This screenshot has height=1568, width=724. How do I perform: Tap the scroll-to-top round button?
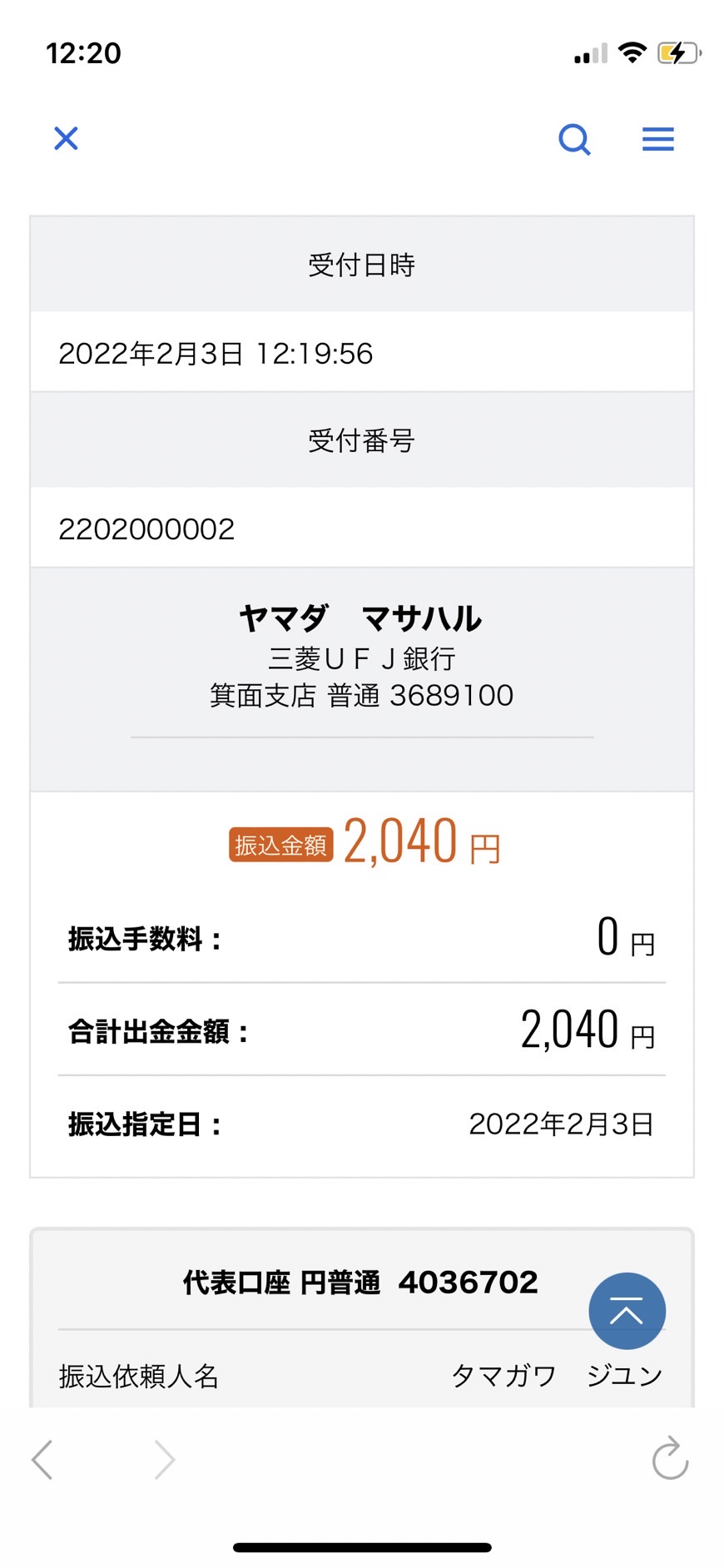pyautogui.click(x=627, y=1311)
